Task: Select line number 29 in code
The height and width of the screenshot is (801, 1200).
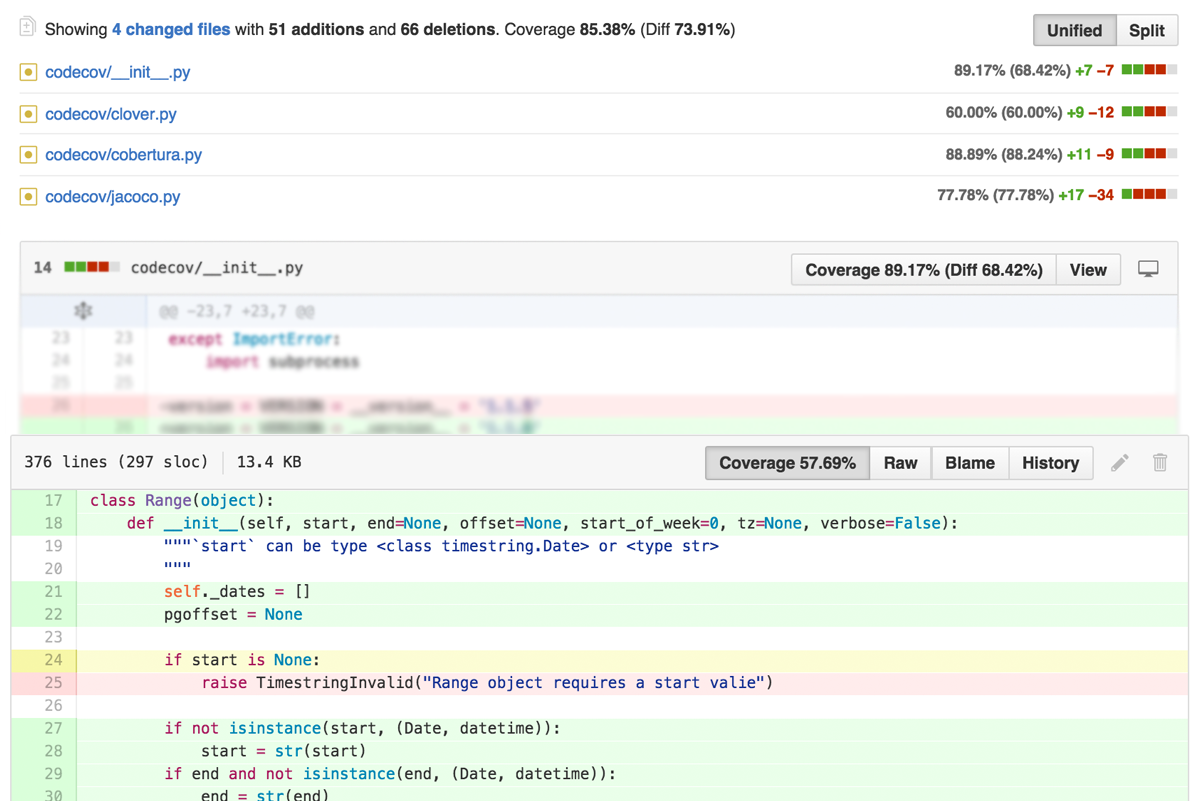Action: pyautogui.click(x=53, y=774)
